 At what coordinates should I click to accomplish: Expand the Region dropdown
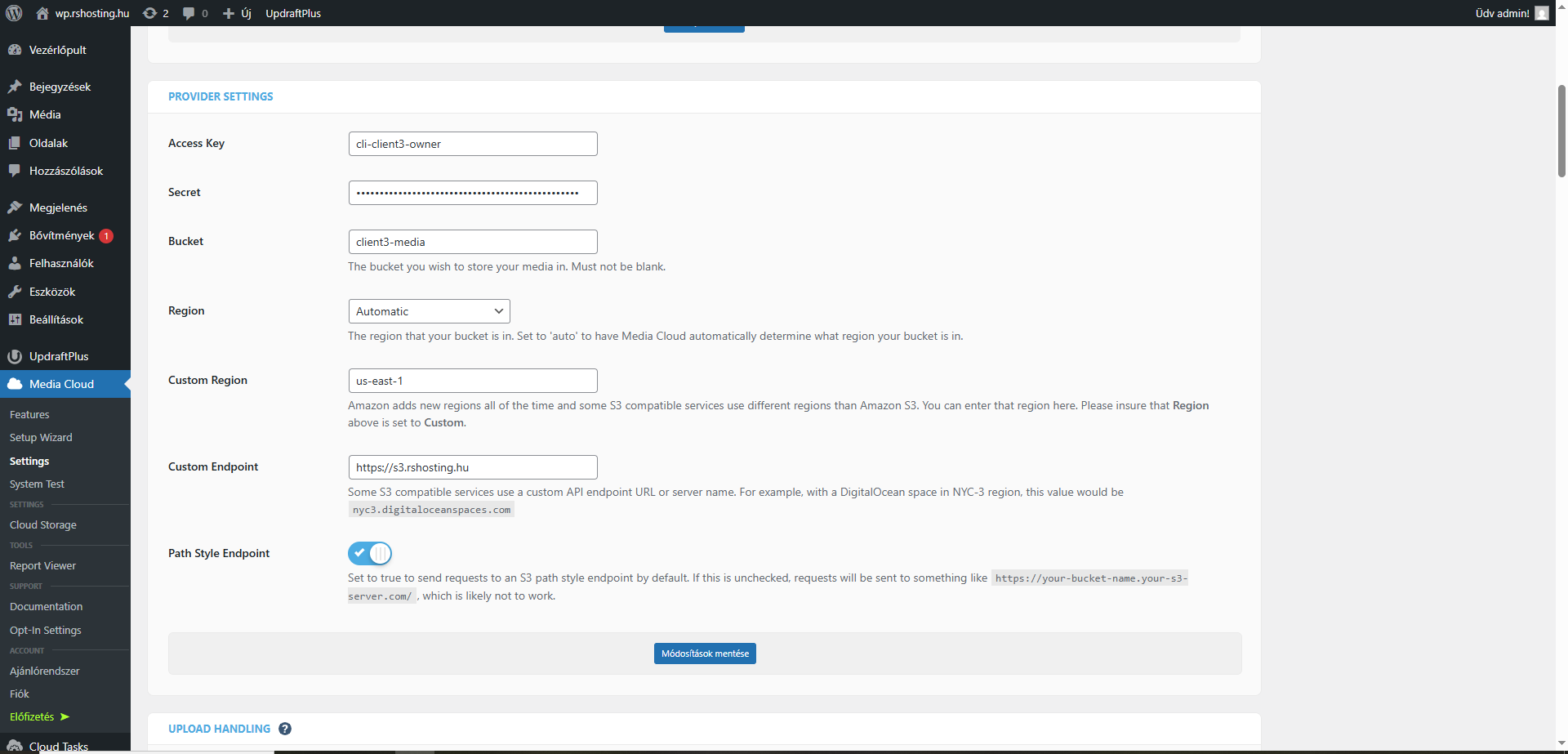tap(429, 311)
